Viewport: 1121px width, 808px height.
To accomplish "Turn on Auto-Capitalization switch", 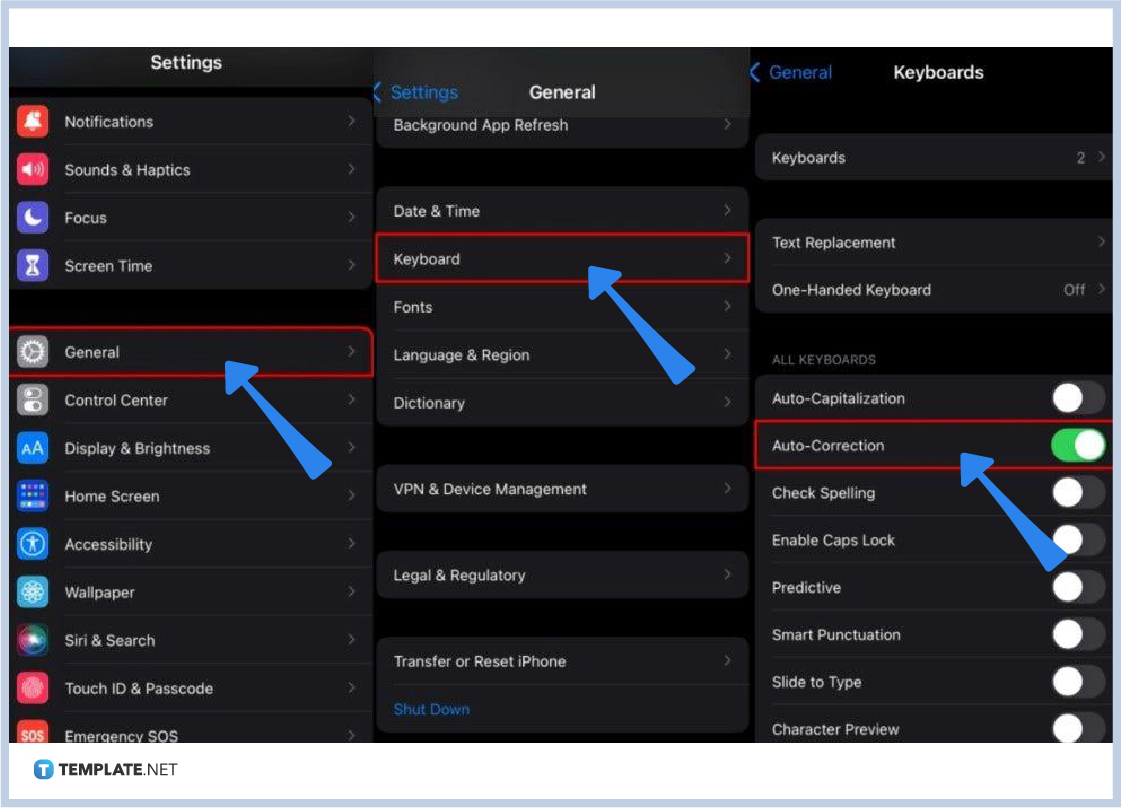I will 1078,398.
